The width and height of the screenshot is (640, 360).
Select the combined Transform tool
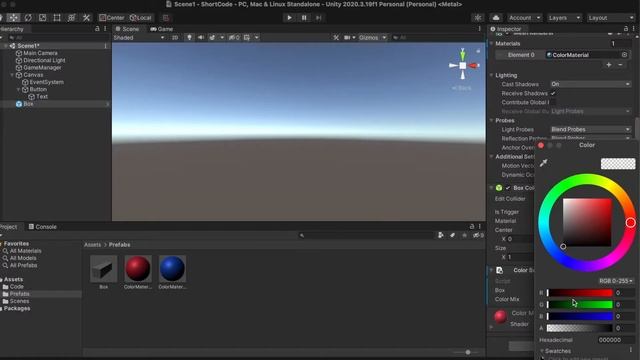point(71,18)
